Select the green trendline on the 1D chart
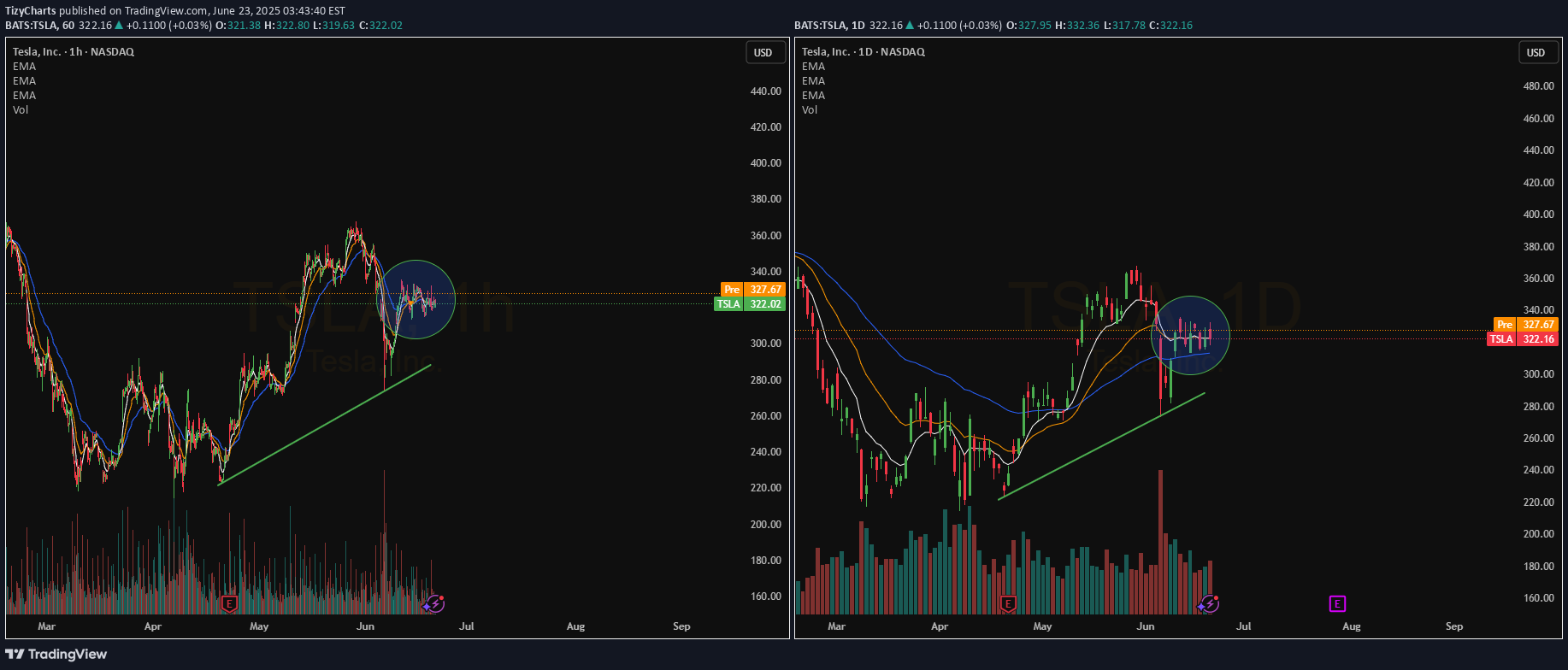This screenshot has height=670, width=1568. pyautogui.click(x=1102, y=446)
